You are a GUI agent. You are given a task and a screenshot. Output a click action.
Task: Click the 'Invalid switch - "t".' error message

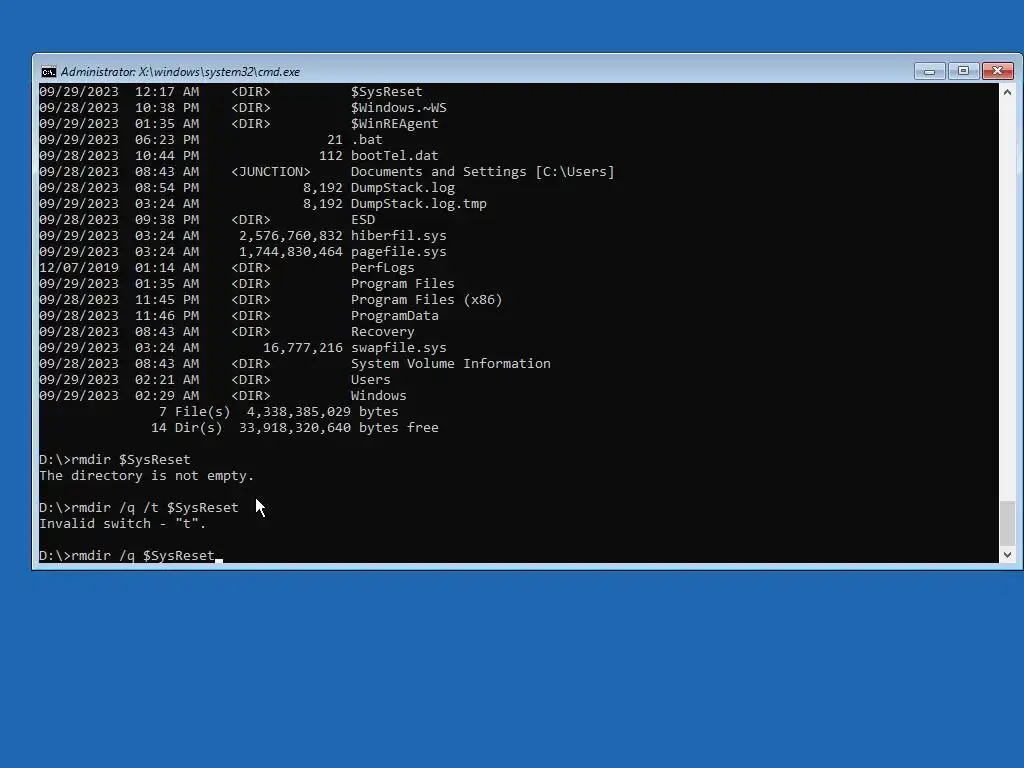coord(123,524)
